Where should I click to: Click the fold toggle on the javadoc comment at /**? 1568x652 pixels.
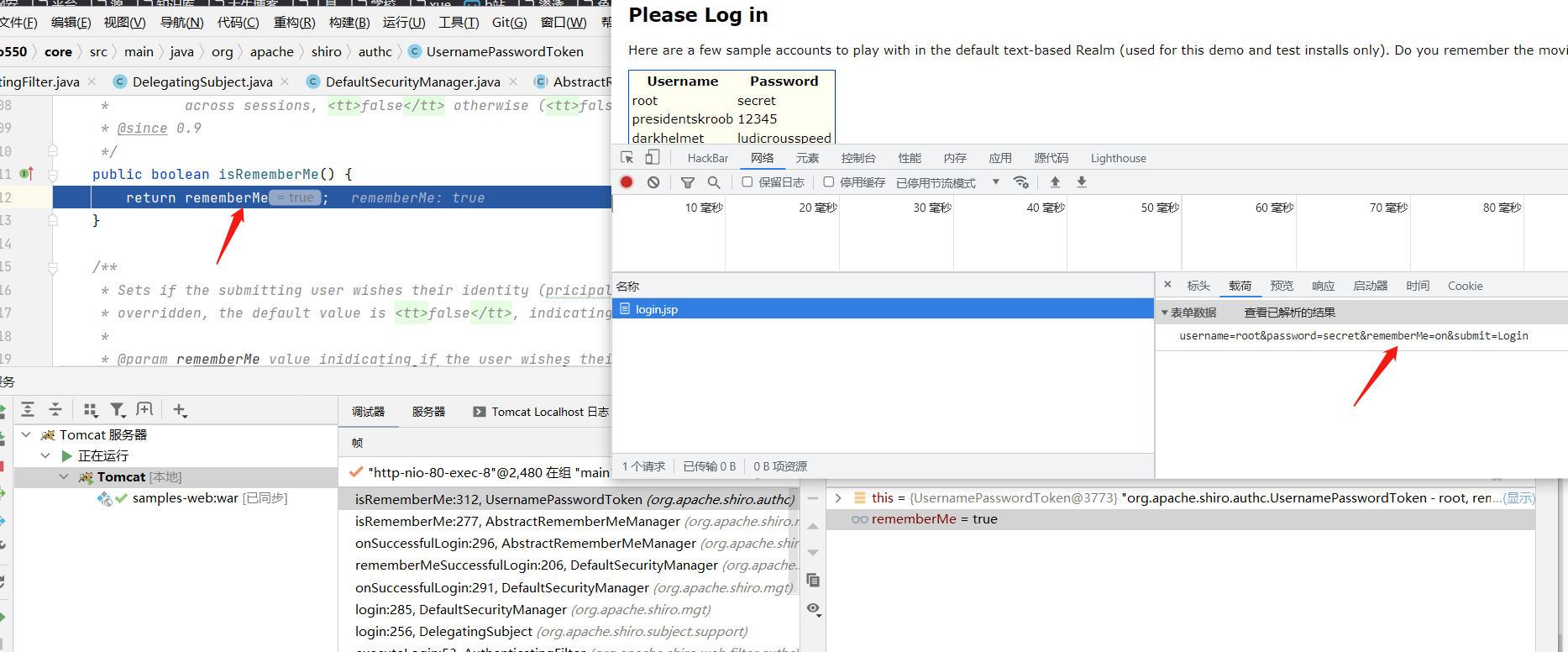(x=53, y=268)
